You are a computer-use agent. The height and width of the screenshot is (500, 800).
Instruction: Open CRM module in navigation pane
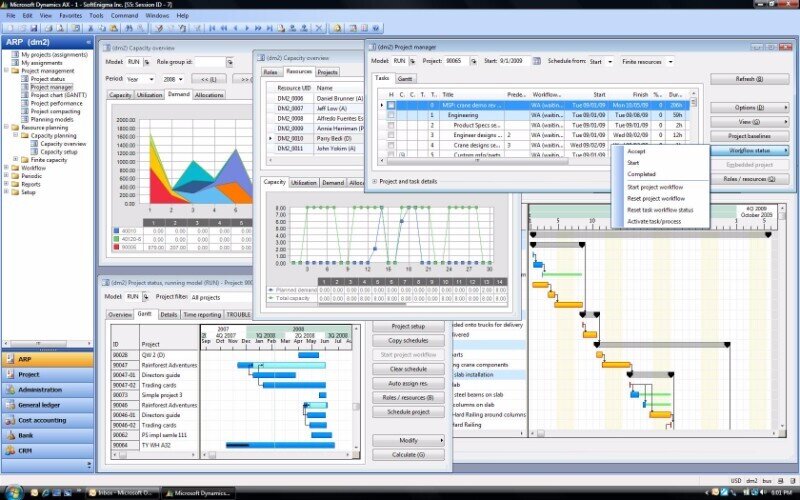(x=47, y=451)
